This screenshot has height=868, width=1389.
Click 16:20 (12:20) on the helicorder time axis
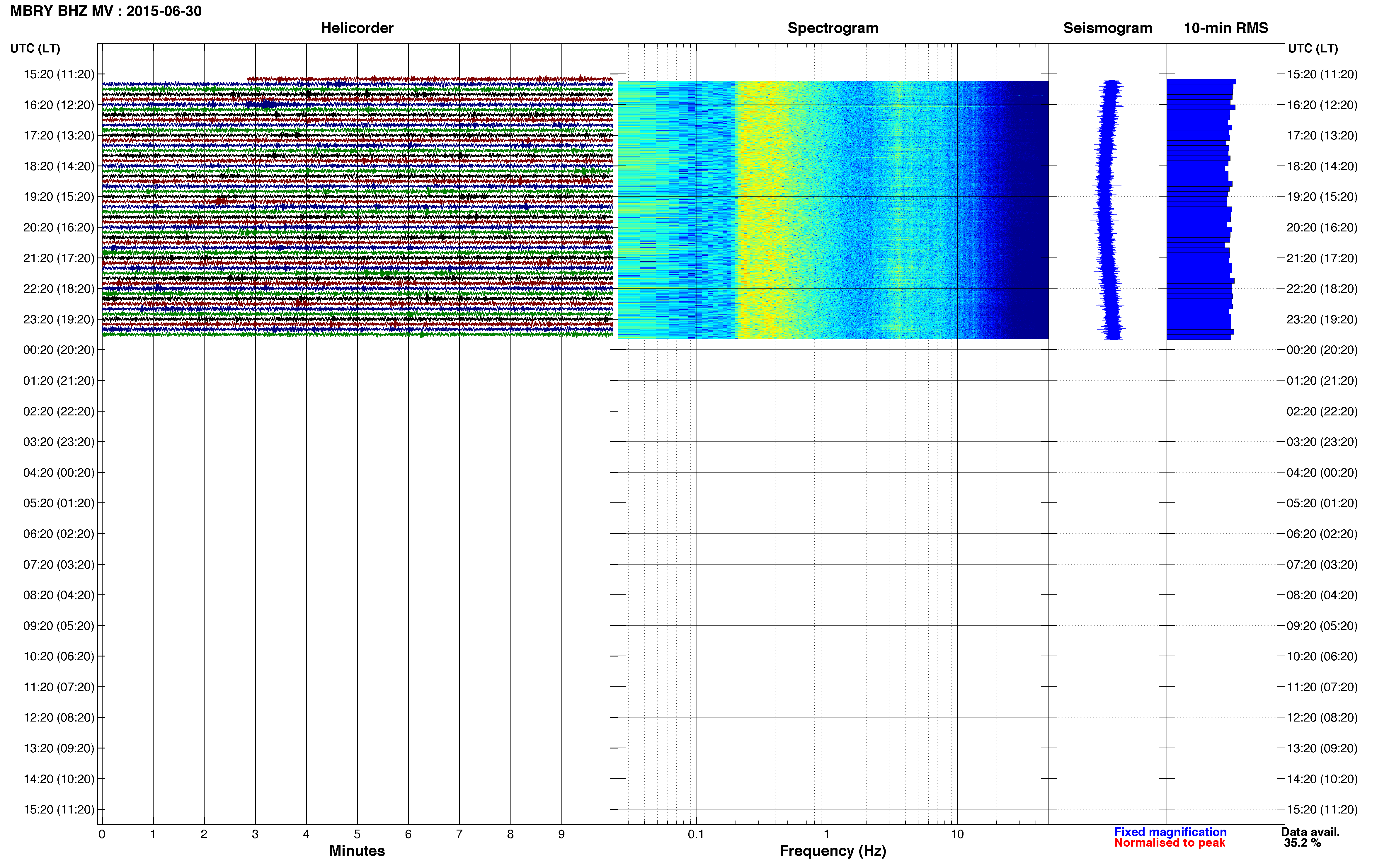(59, 105)
